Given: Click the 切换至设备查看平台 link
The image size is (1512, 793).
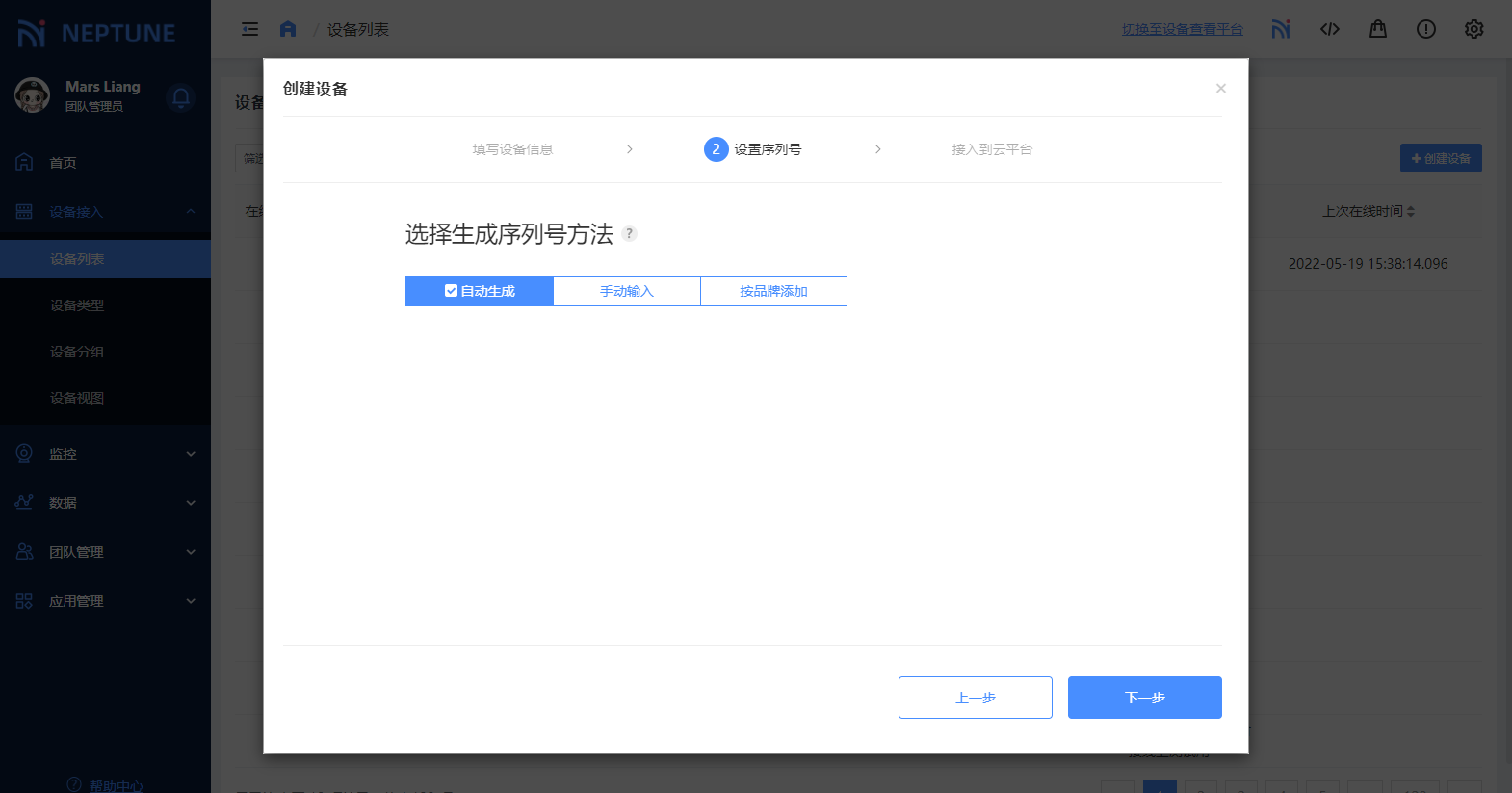Looking at the screenshot, I should coord(1182,30).
